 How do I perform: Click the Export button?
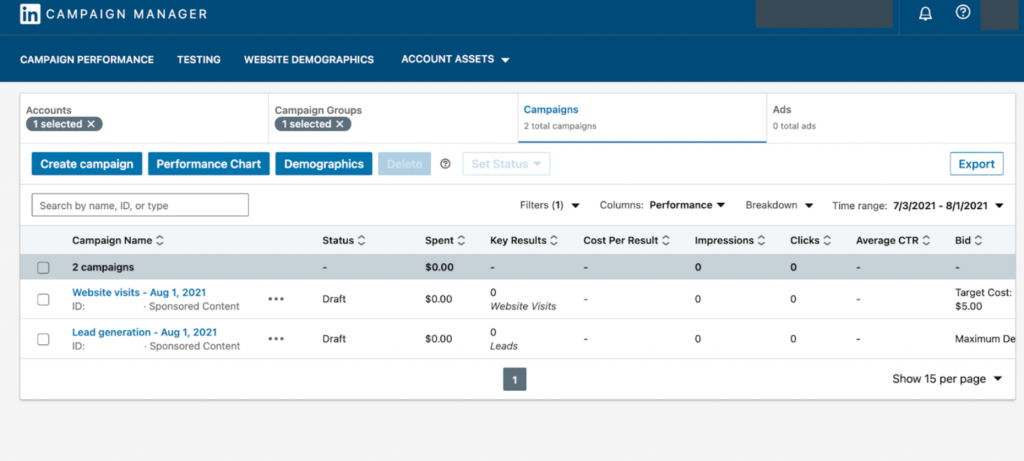coord(976,164)
